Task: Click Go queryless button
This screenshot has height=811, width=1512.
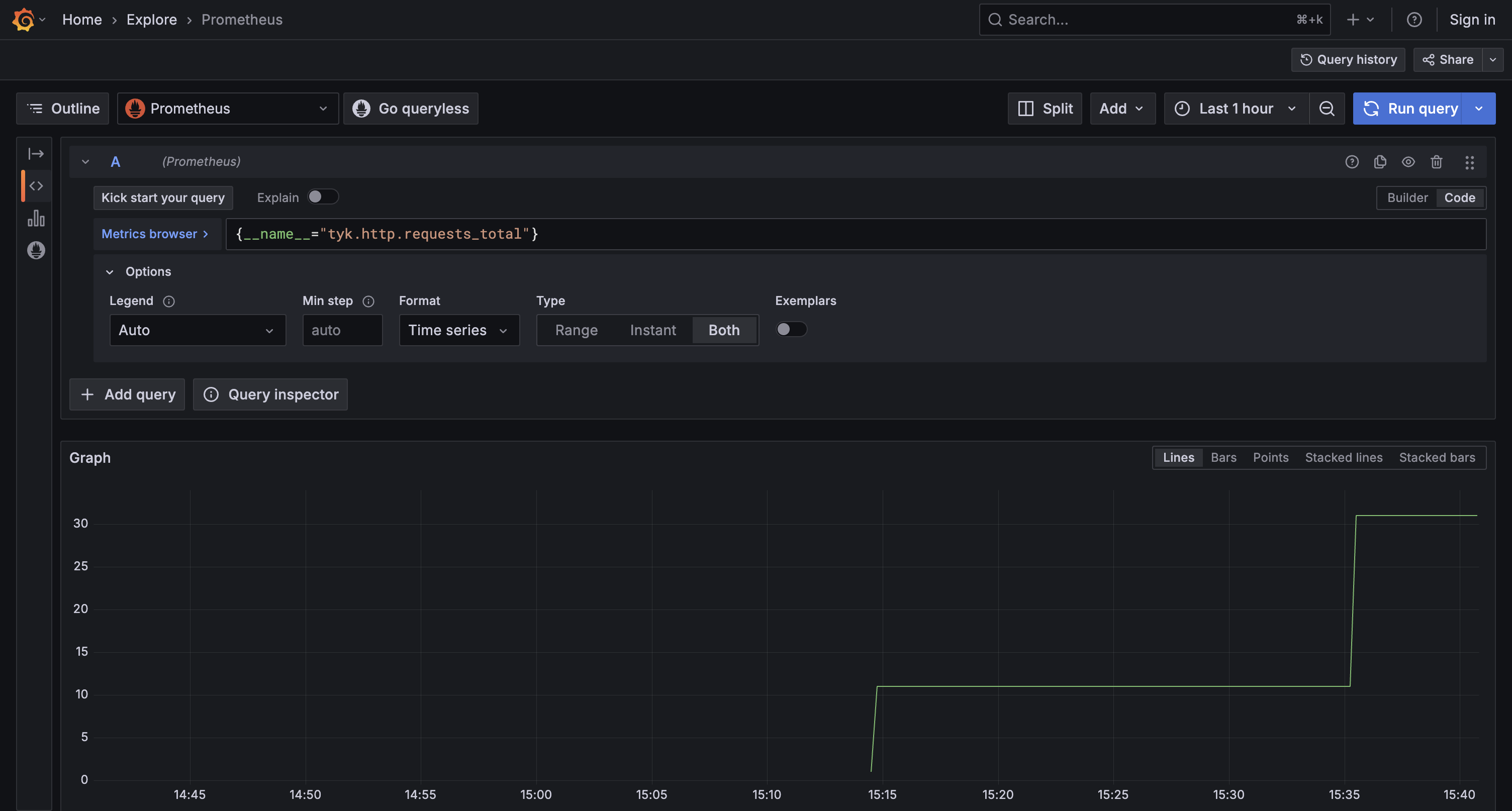Action: click(411, 109)
